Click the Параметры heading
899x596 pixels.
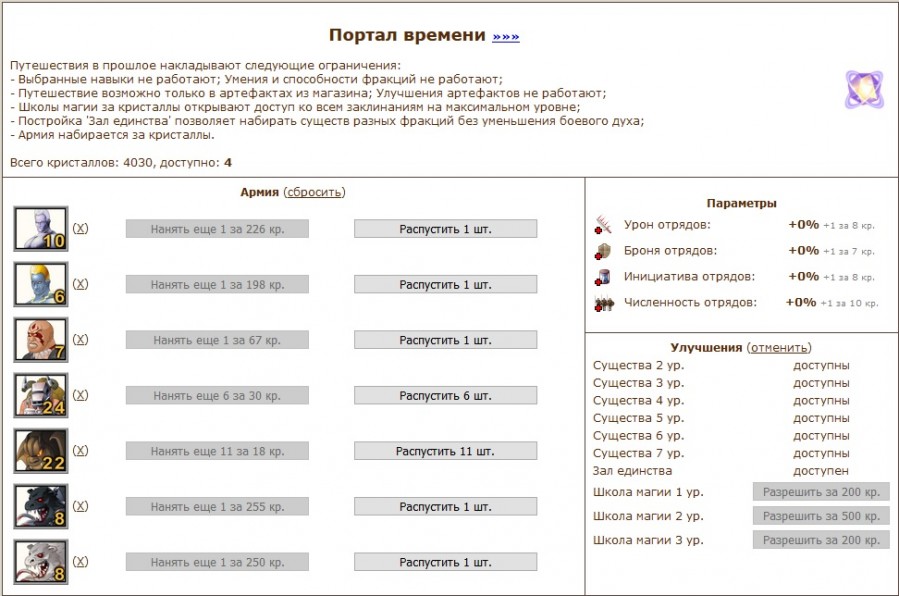point(741,203)
